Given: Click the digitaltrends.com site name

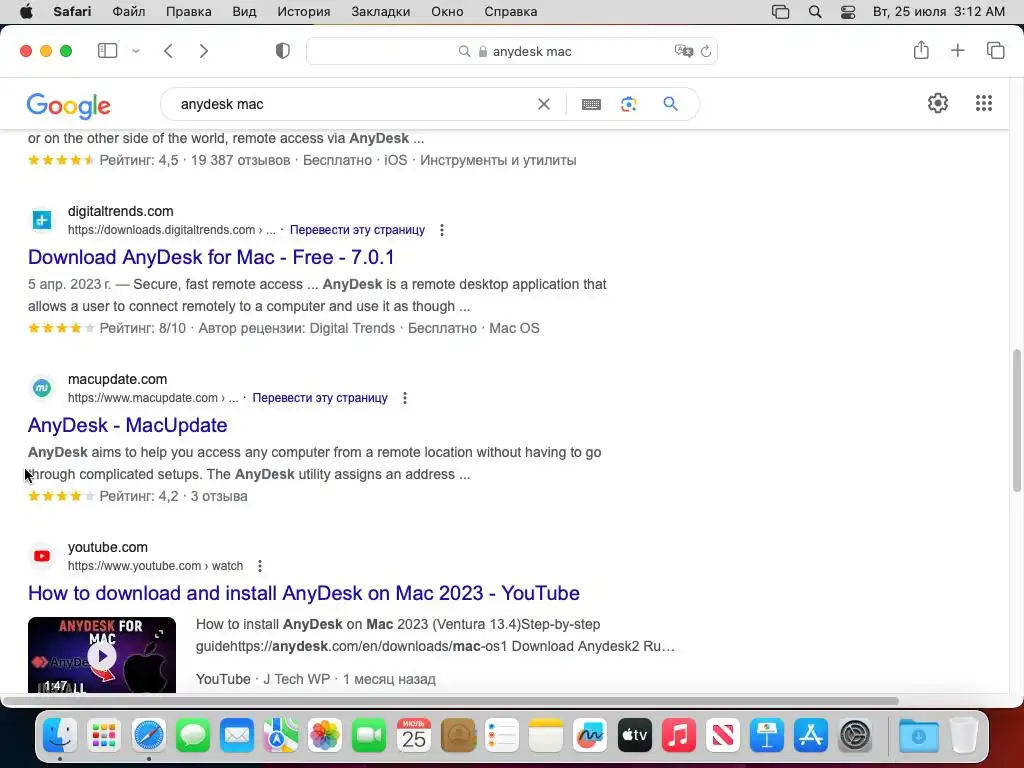Looking at the screenshot, I should pyautogui.click(x=121, y=211).
